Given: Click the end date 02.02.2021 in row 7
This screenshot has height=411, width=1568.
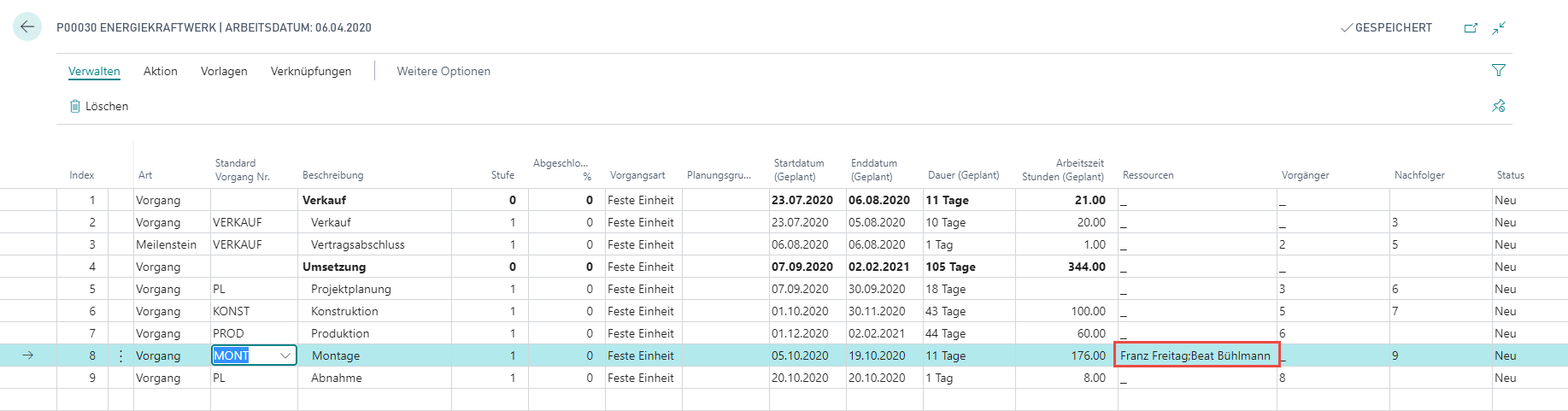Looking at the screenshot, I should tap(884, 333).
